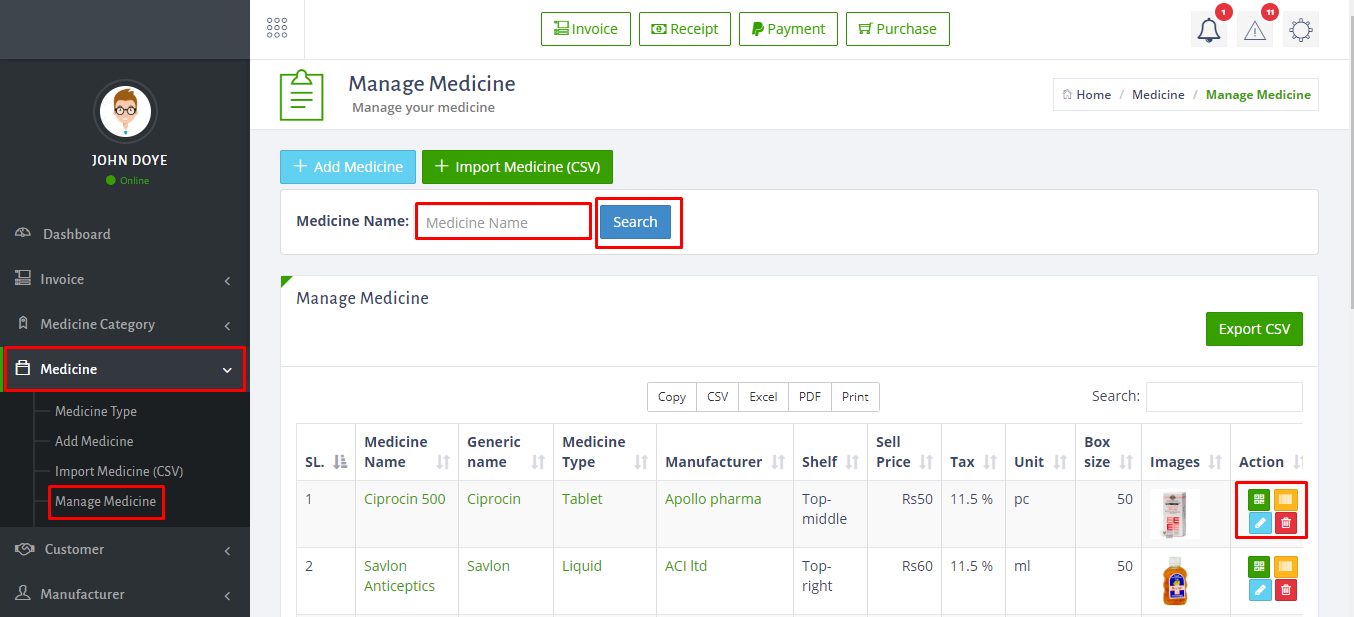Open the notification bell icon
Screen dimensions: 1354x617
coord(1209,30)
